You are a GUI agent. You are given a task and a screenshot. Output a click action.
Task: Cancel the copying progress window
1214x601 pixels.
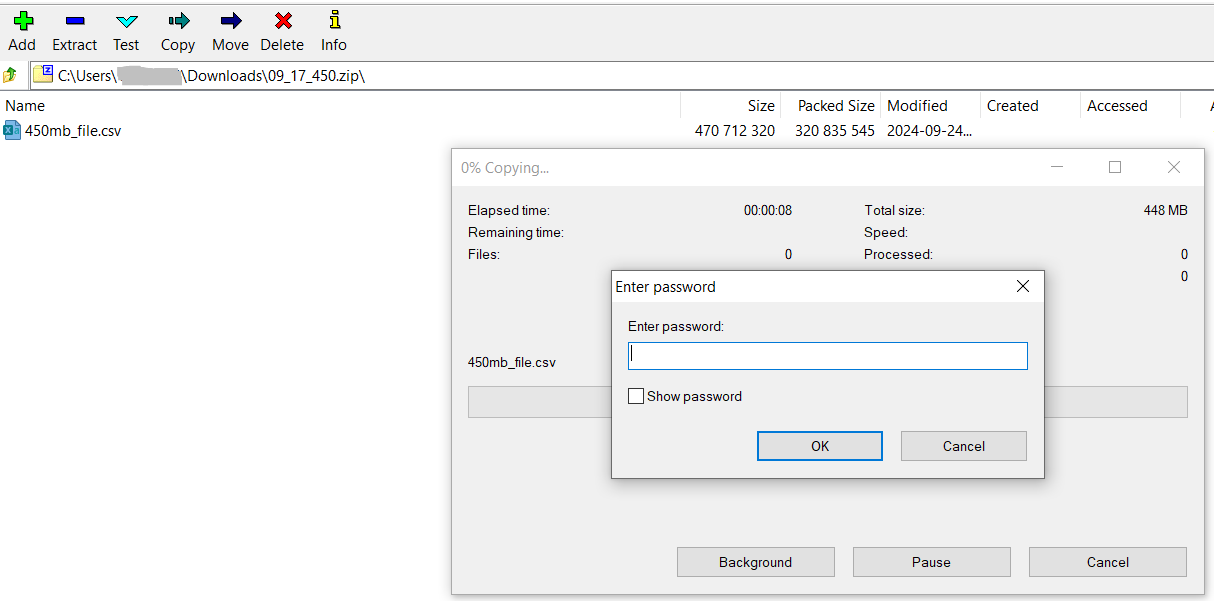pos(1108,562)
